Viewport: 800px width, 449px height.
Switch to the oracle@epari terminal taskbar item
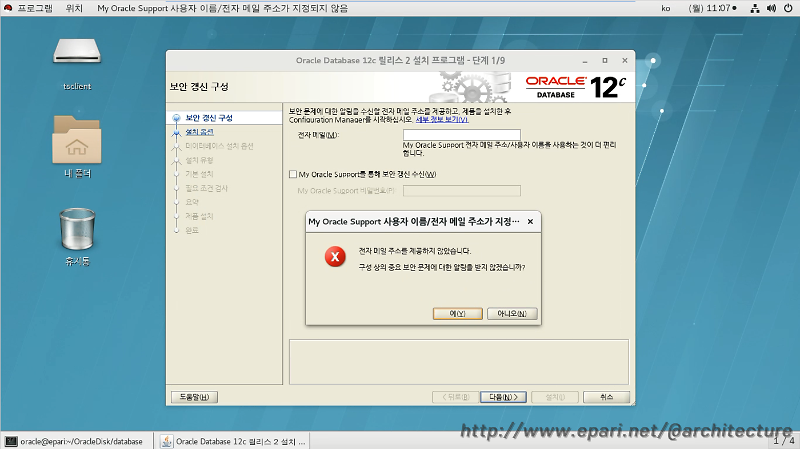click(x=77, y=441)
